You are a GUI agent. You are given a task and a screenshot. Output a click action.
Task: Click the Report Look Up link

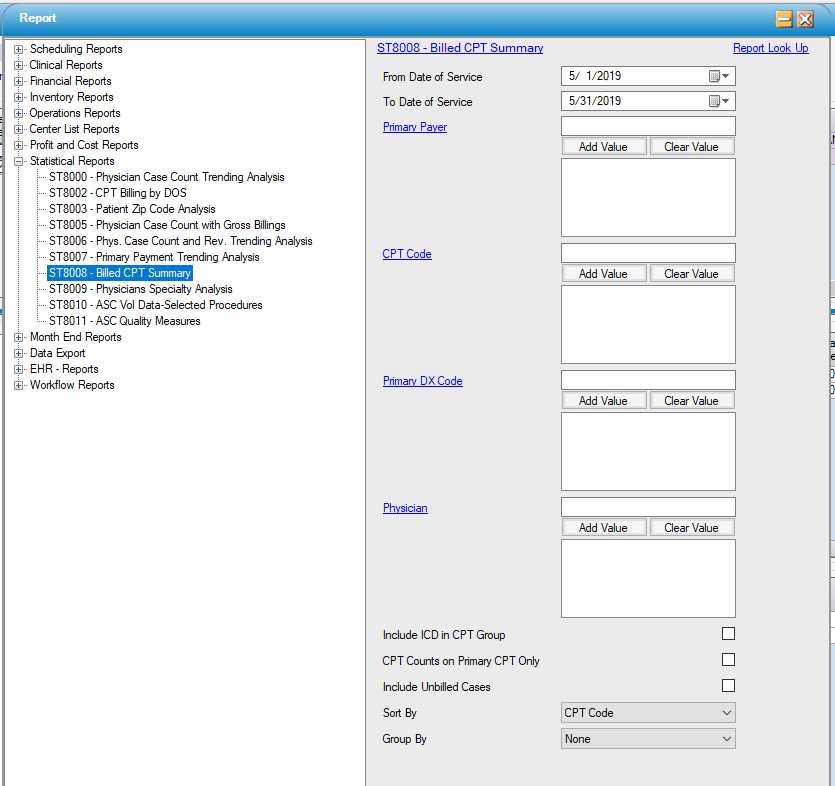tap(770, 48)
